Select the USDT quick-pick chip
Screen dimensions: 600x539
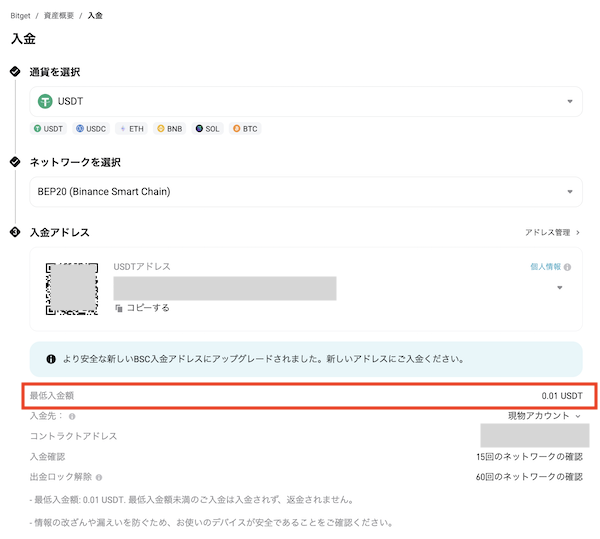(x=48, y=129)
